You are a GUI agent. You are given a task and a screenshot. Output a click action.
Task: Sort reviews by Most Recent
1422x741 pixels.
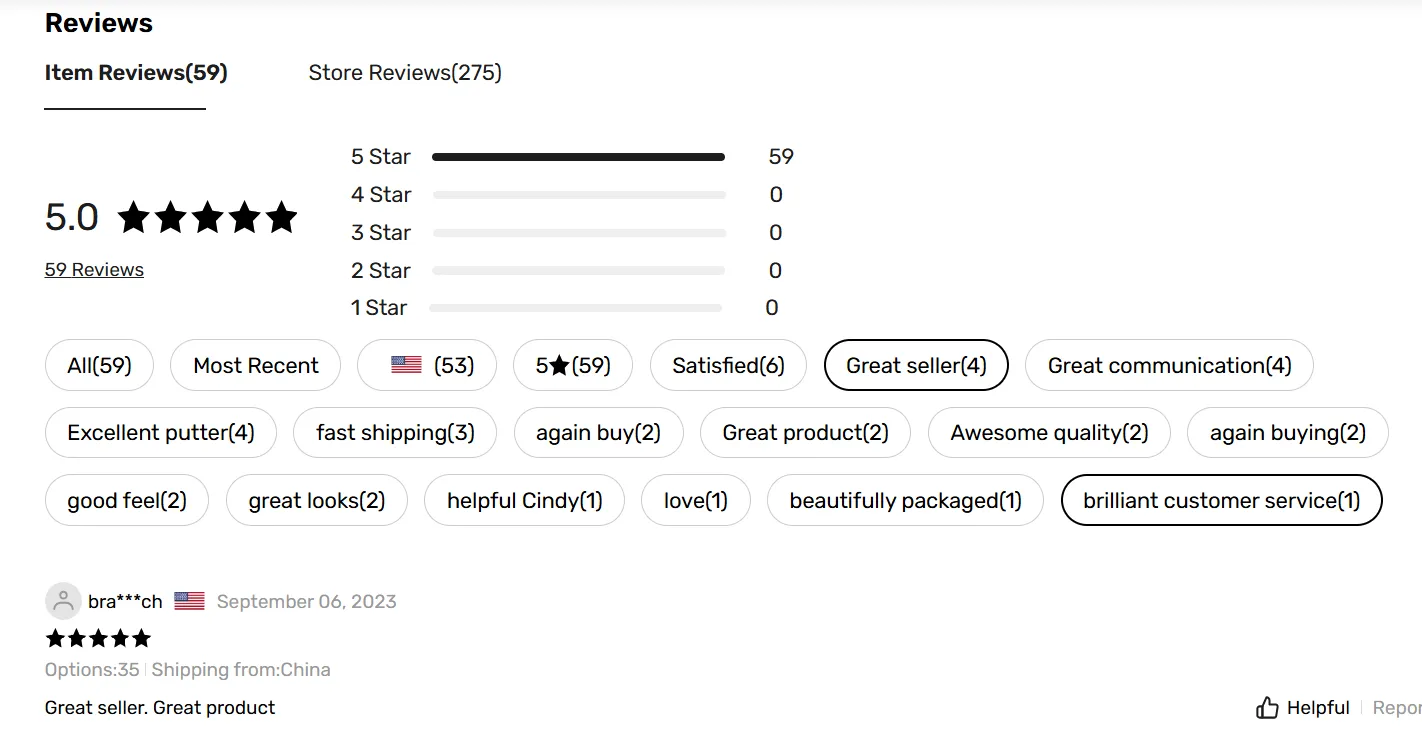tap(256, 366)
